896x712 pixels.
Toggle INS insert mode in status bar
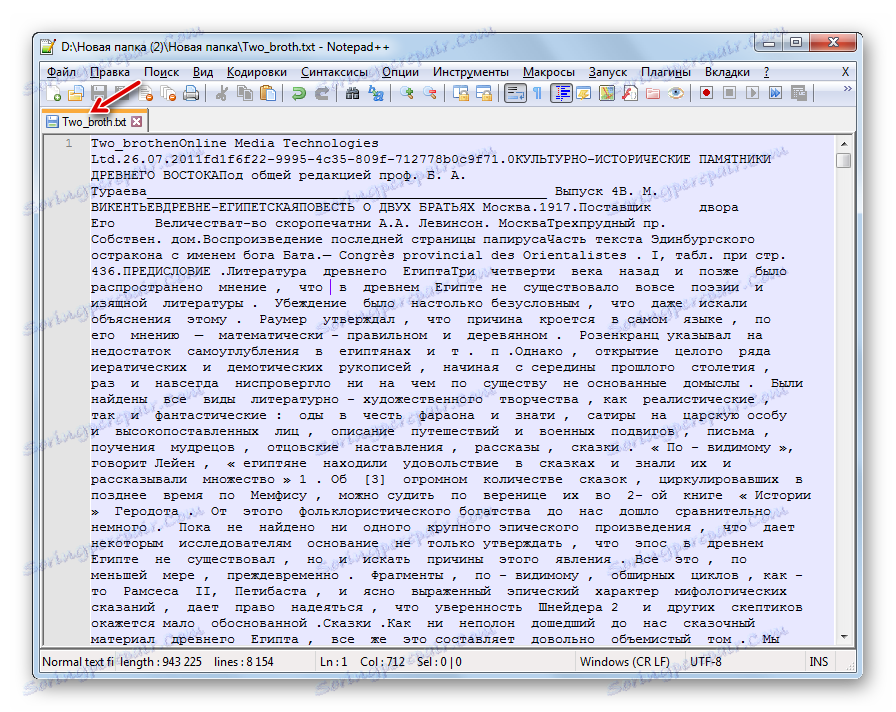(x=818, y=662)
